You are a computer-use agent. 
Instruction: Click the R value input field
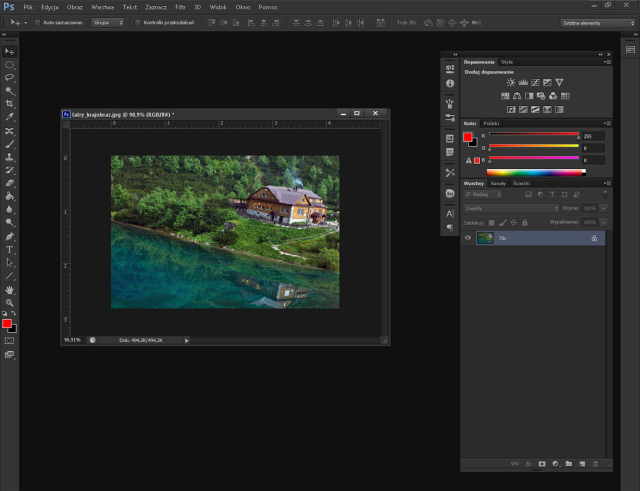[x=593, y=136]
